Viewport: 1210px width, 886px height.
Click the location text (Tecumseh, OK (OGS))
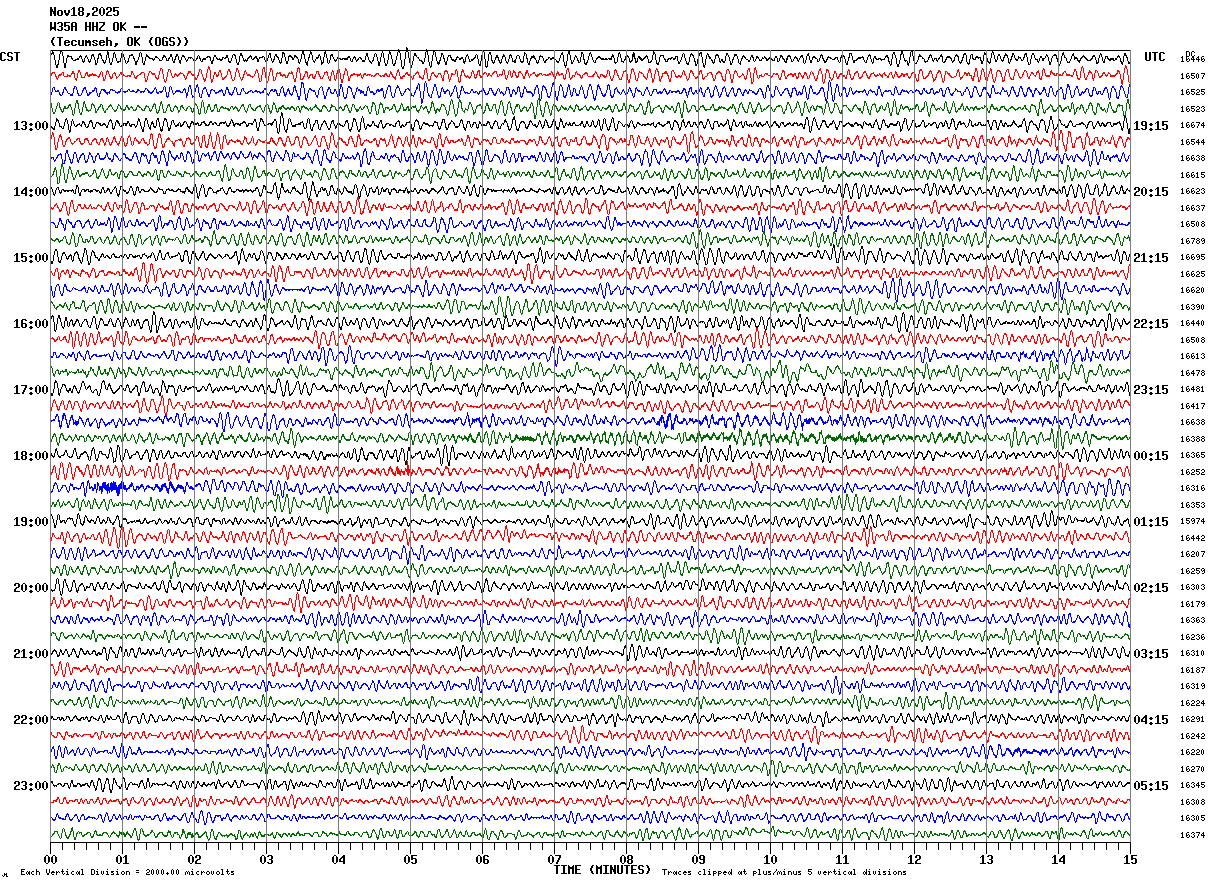[119, 42]
